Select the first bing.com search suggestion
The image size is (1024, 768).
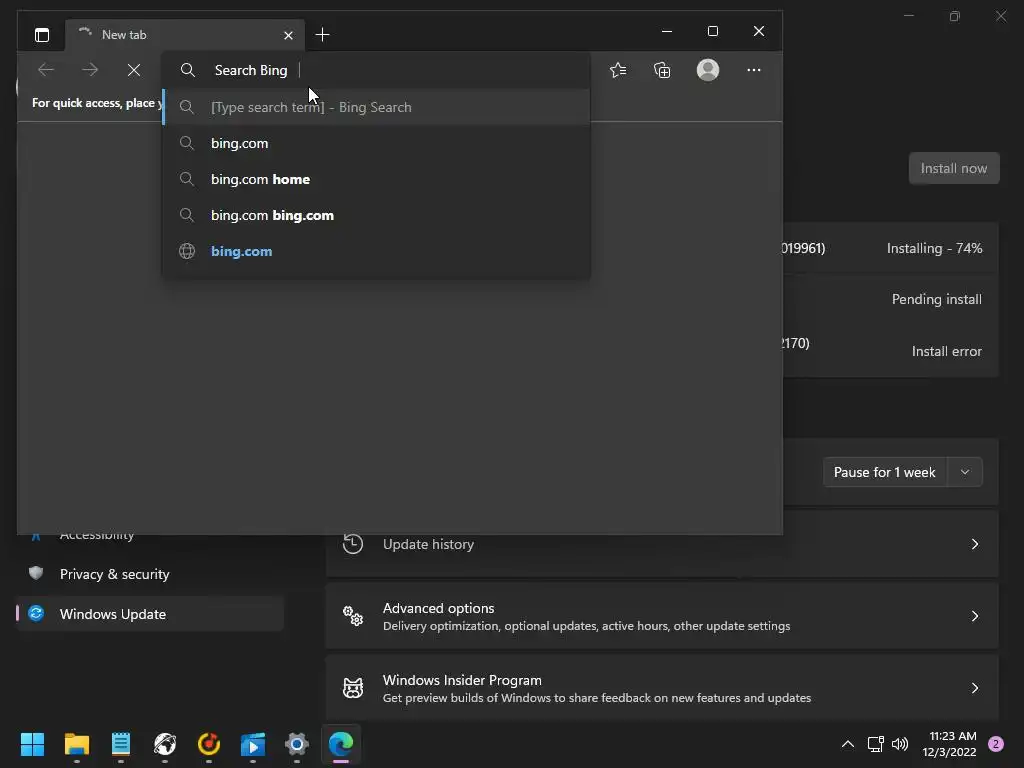tap(376, 143)
